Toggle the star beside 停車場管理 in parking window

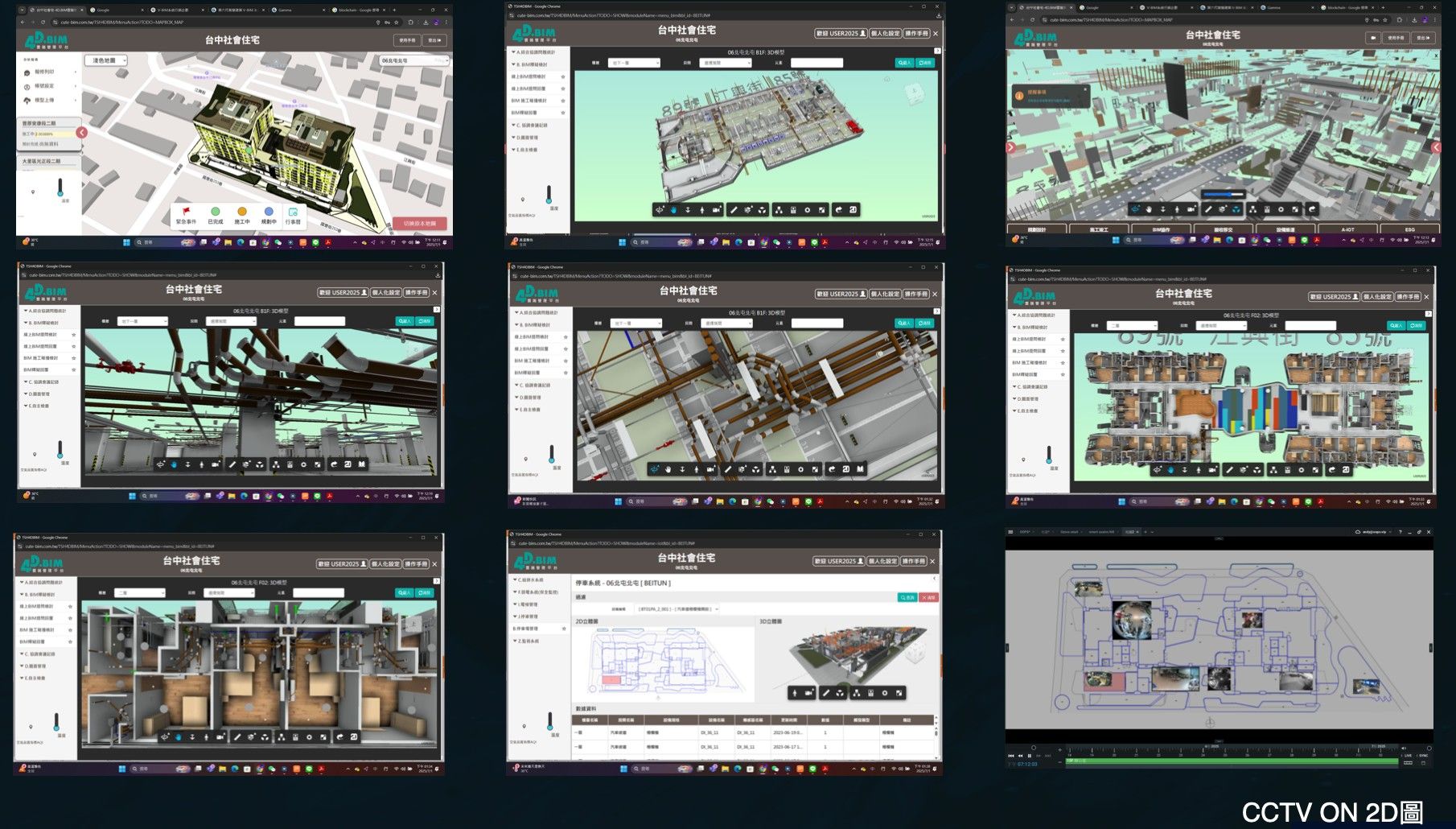point(564,629)
